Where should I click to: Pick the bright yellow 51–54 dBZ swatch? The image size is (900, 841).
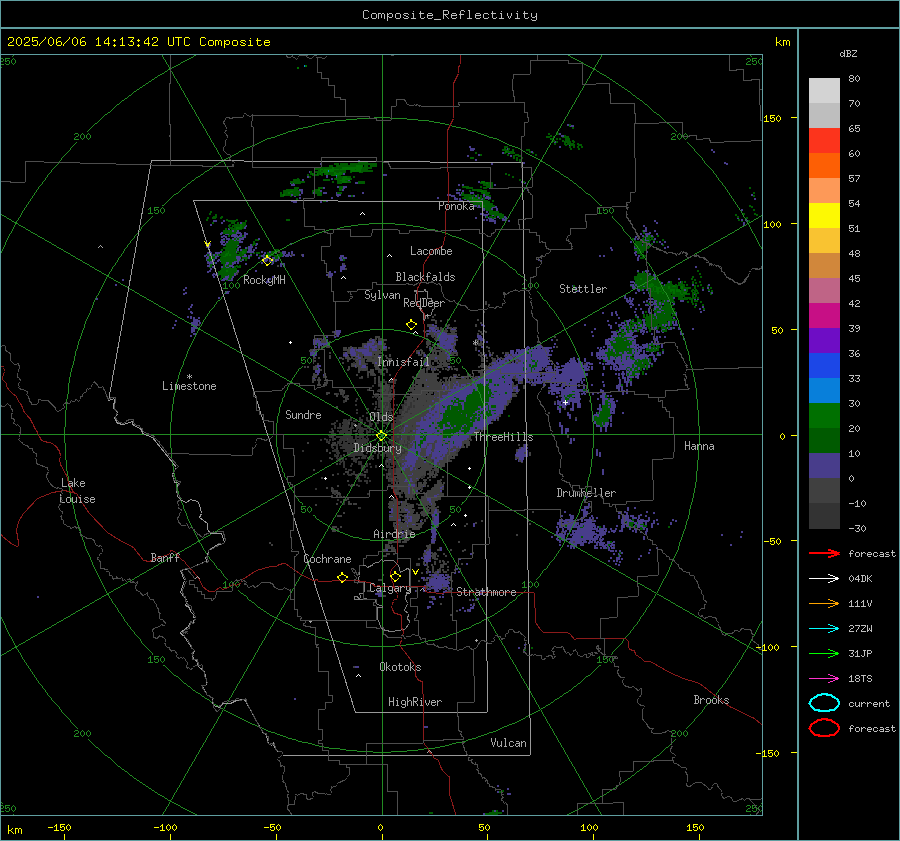(x=824, y=216)
